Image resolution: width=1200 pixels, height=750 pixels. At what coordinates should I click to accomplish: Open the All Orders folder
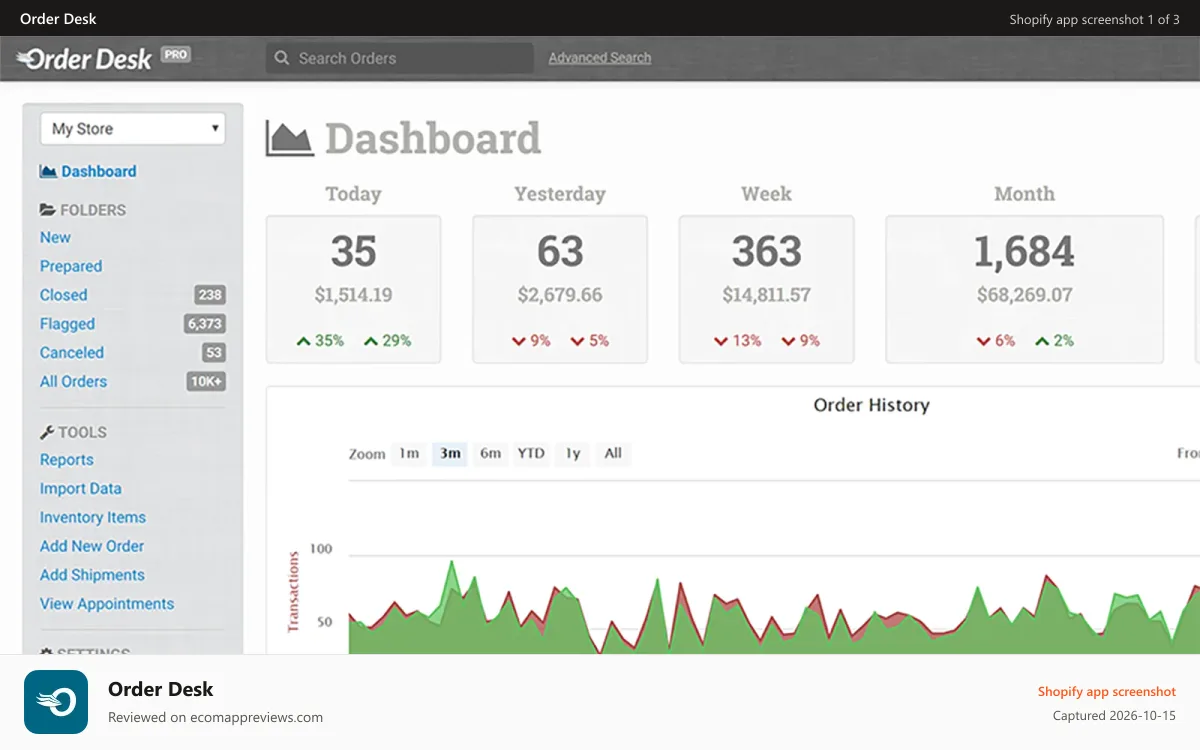click(x=73, y=381)
